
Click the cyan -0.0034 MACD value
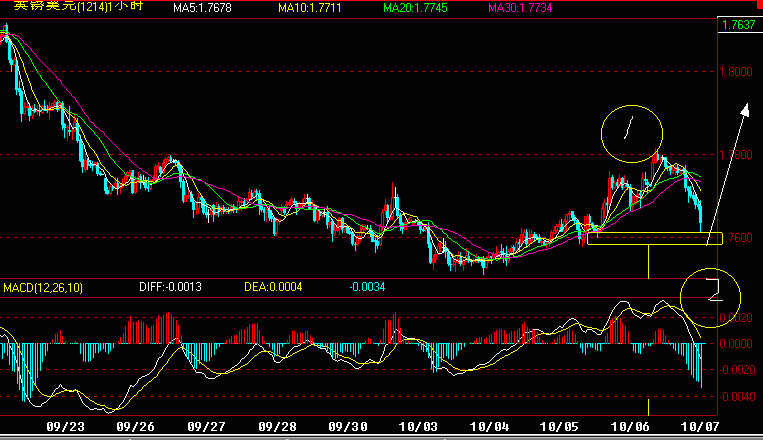pyautogui.click(x=367, y=287)
